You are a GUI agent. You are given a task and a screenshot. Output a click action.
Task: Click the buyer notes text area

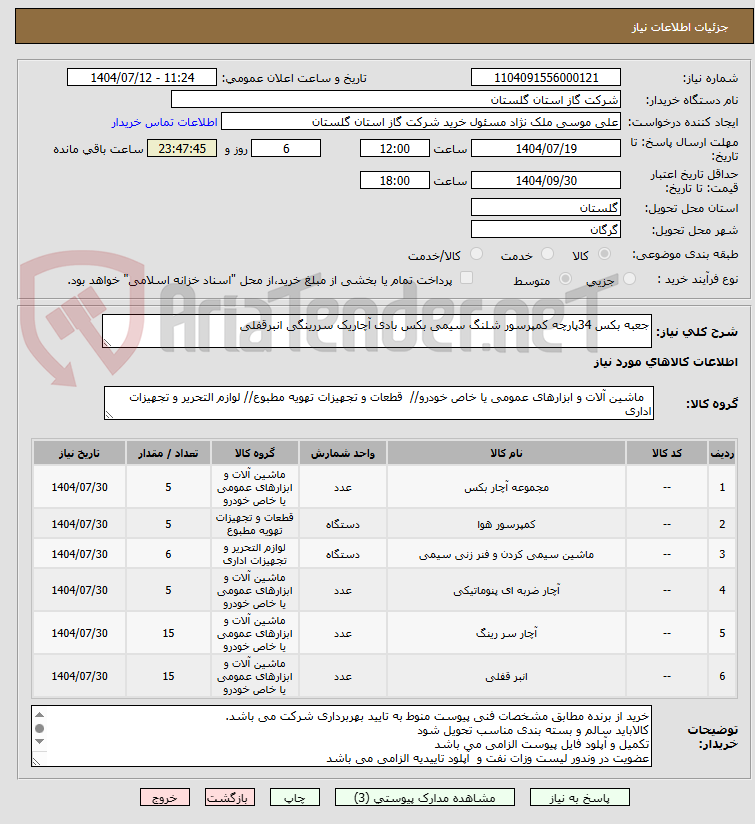[x=342, y=736]
